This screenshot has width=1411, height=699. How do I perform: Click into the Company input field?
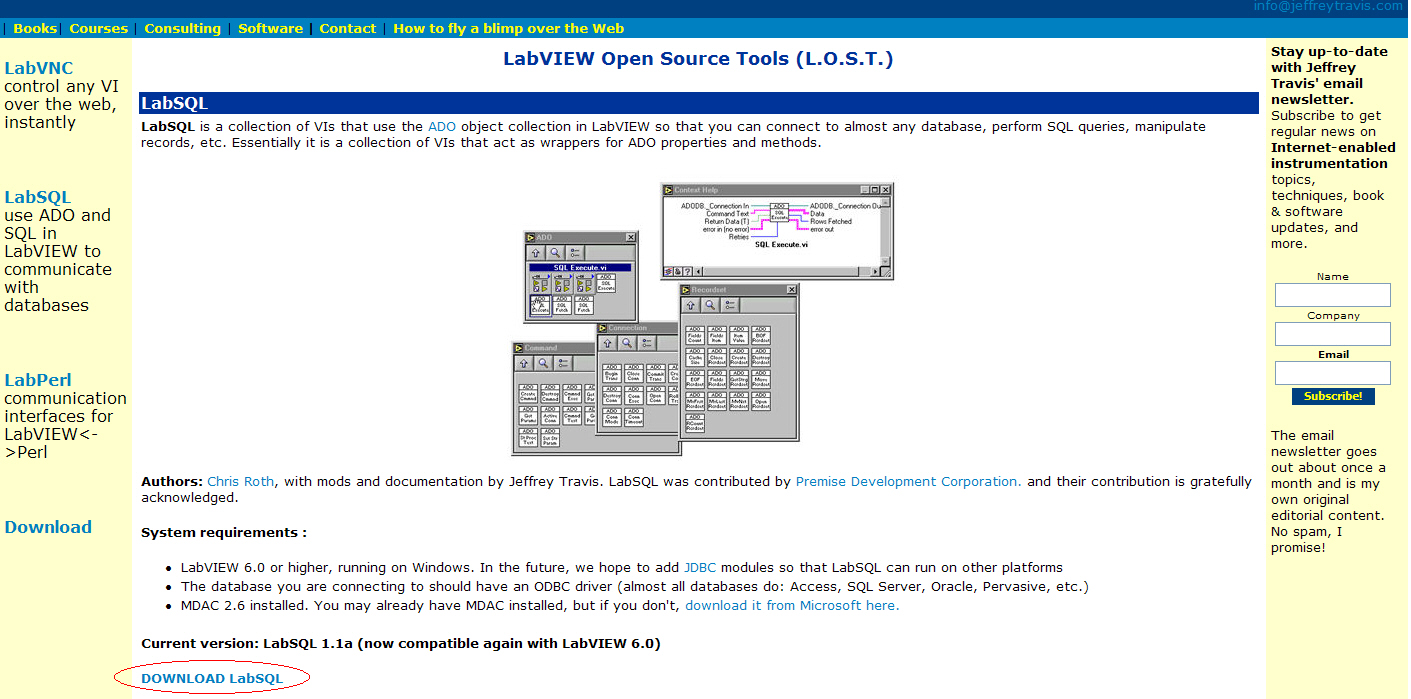coord(1332,334)
